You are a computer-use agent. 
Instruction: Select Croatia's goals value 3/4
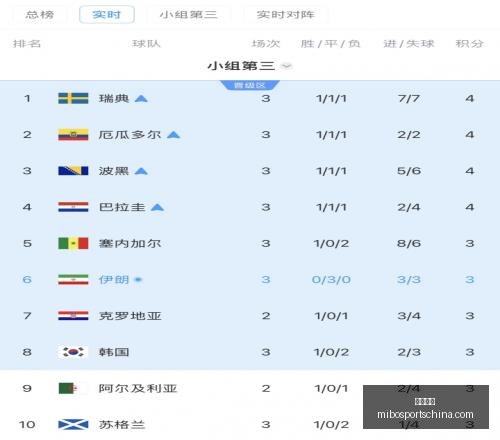pyautogui.click(x=409, y=316)
